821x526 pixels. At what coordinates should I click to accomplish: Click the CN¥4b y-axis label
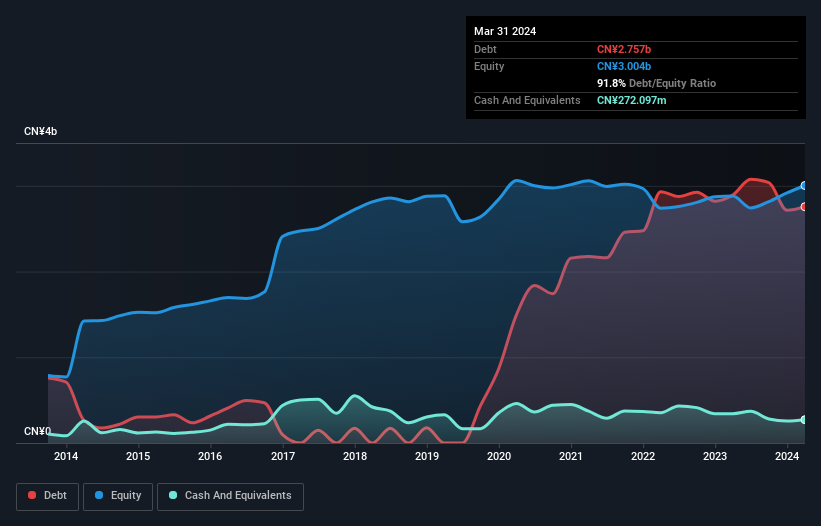click(41, 132)
